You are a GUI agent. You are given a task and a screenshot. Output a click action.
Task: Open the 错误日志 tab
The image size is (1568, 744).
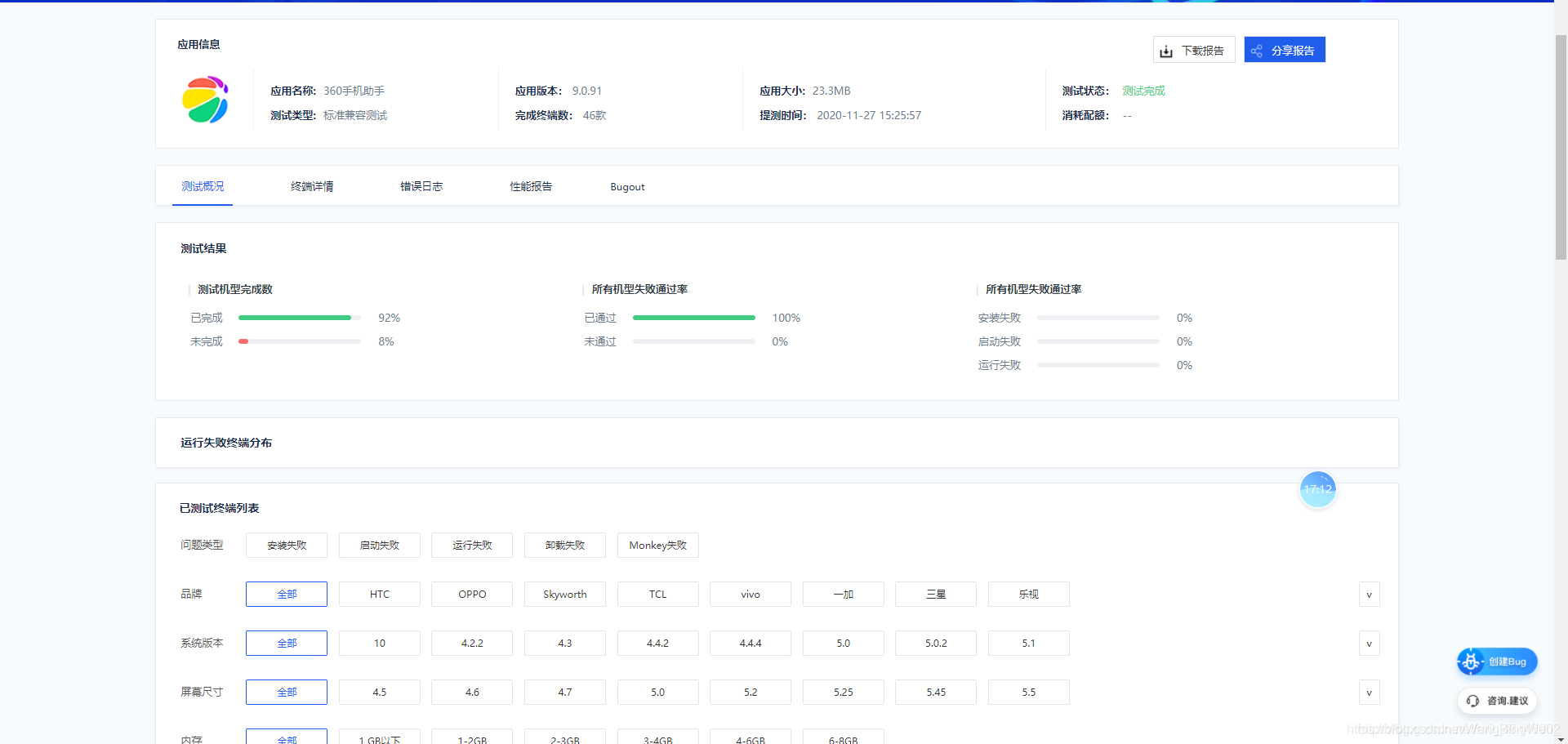click(421, 186)
